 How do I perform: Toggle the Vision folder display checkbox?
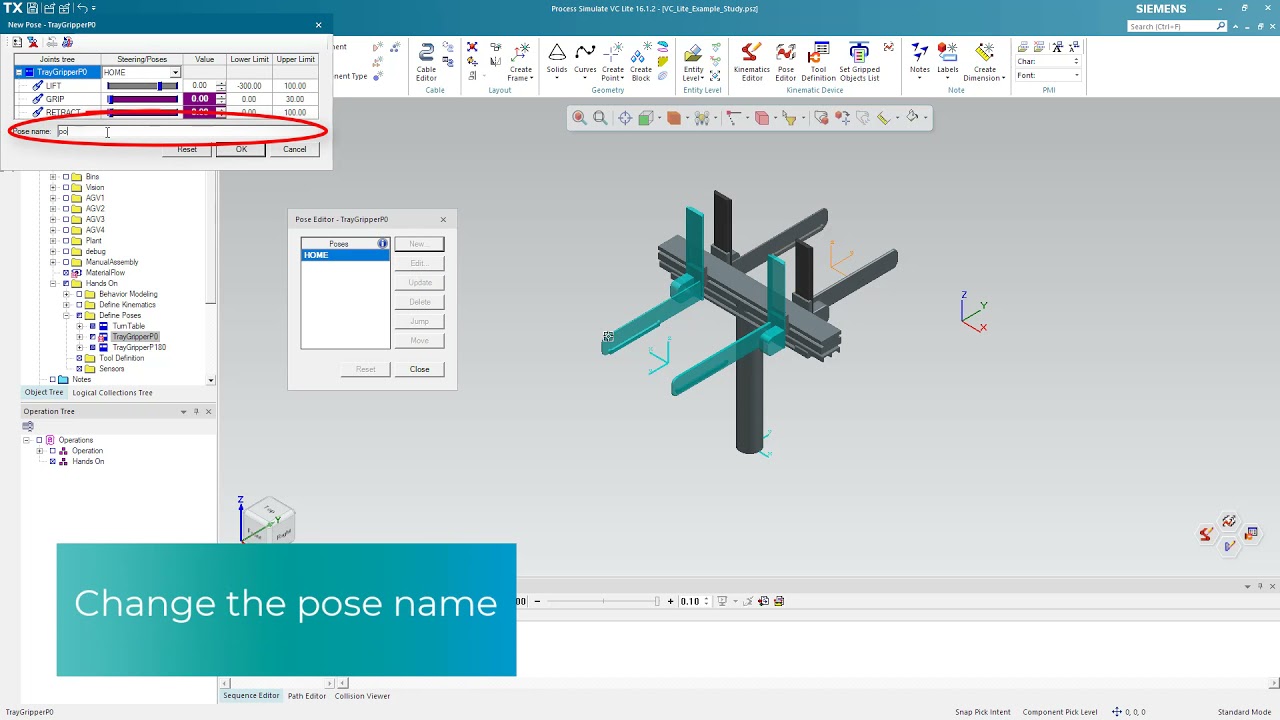click(66, 188)
